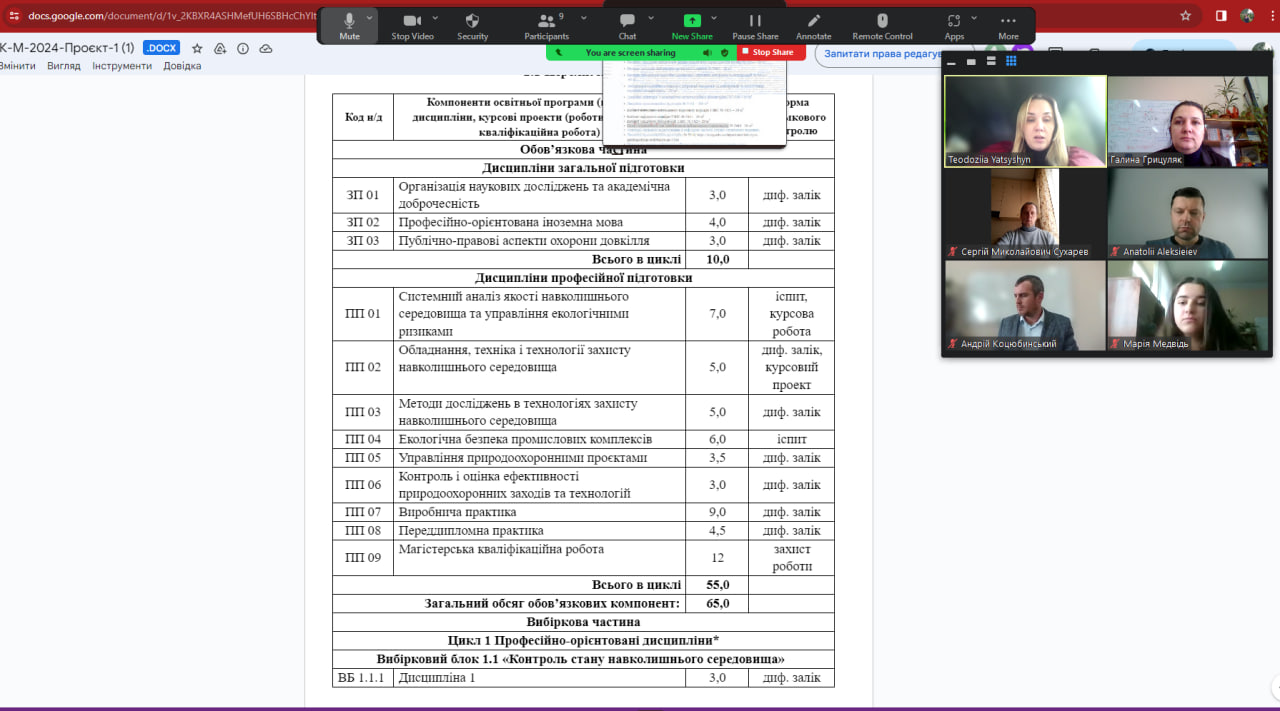
Task: Start a New Share in Zoom
Action: point(692,24)
